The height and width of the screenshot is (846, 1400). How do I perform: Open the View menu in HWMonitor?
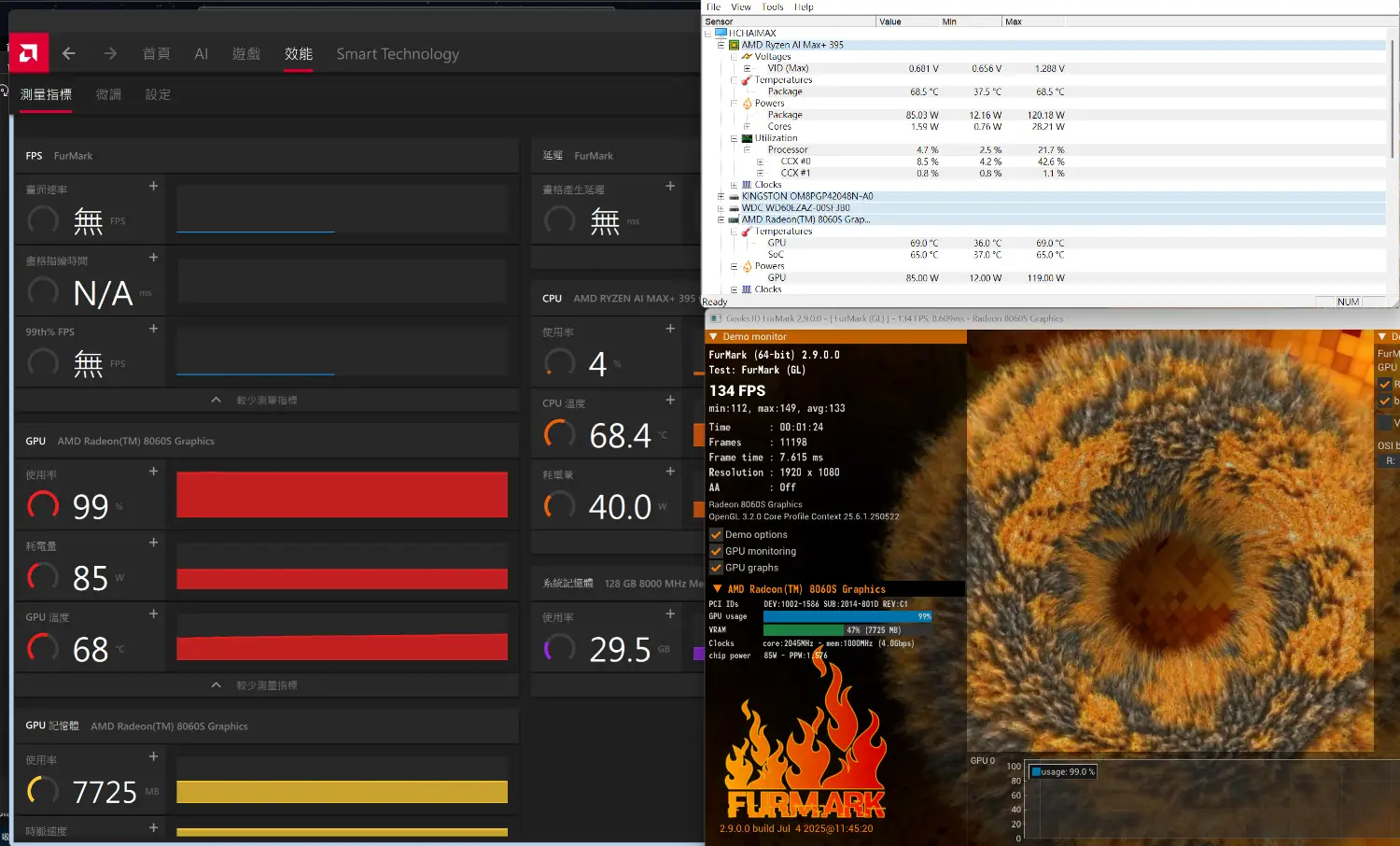click(741, 7)
